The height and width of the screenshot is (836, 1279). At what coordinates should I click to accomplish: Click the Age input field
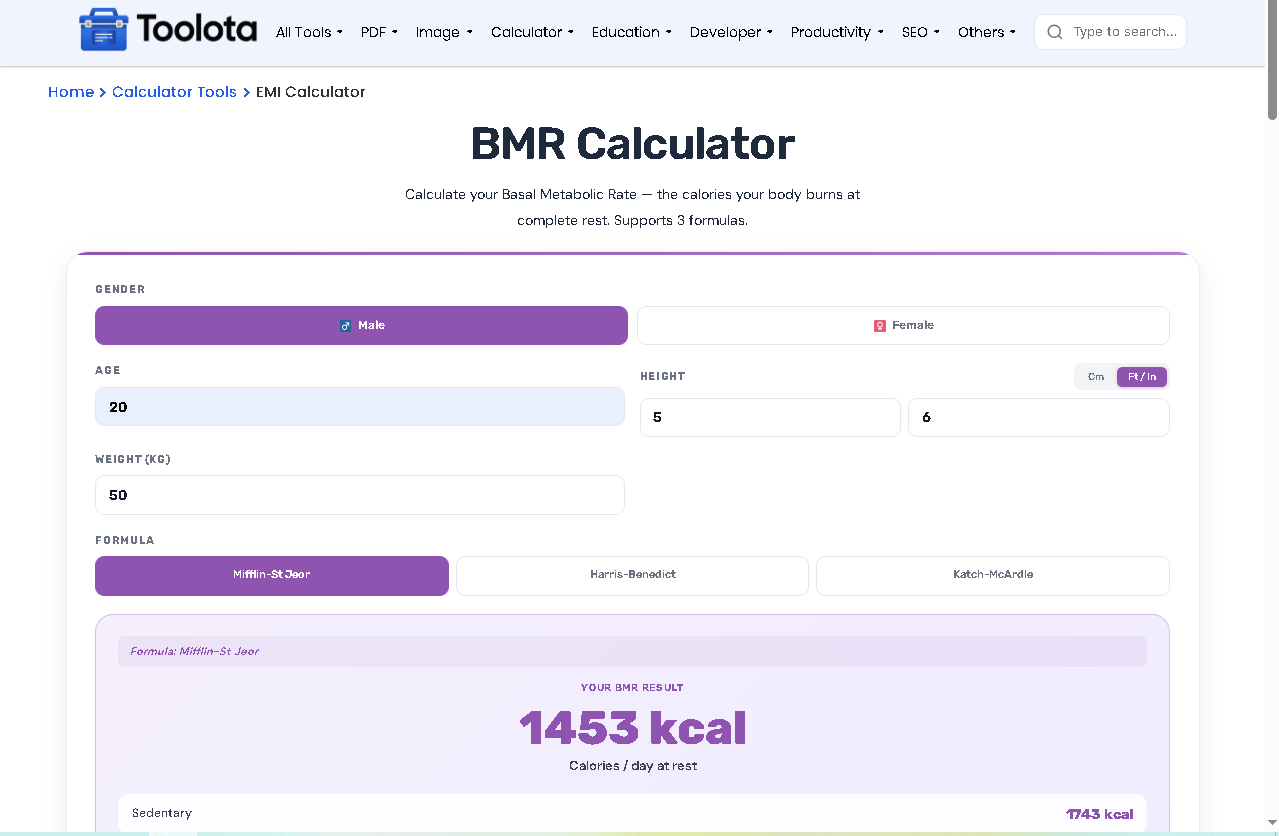360,407
